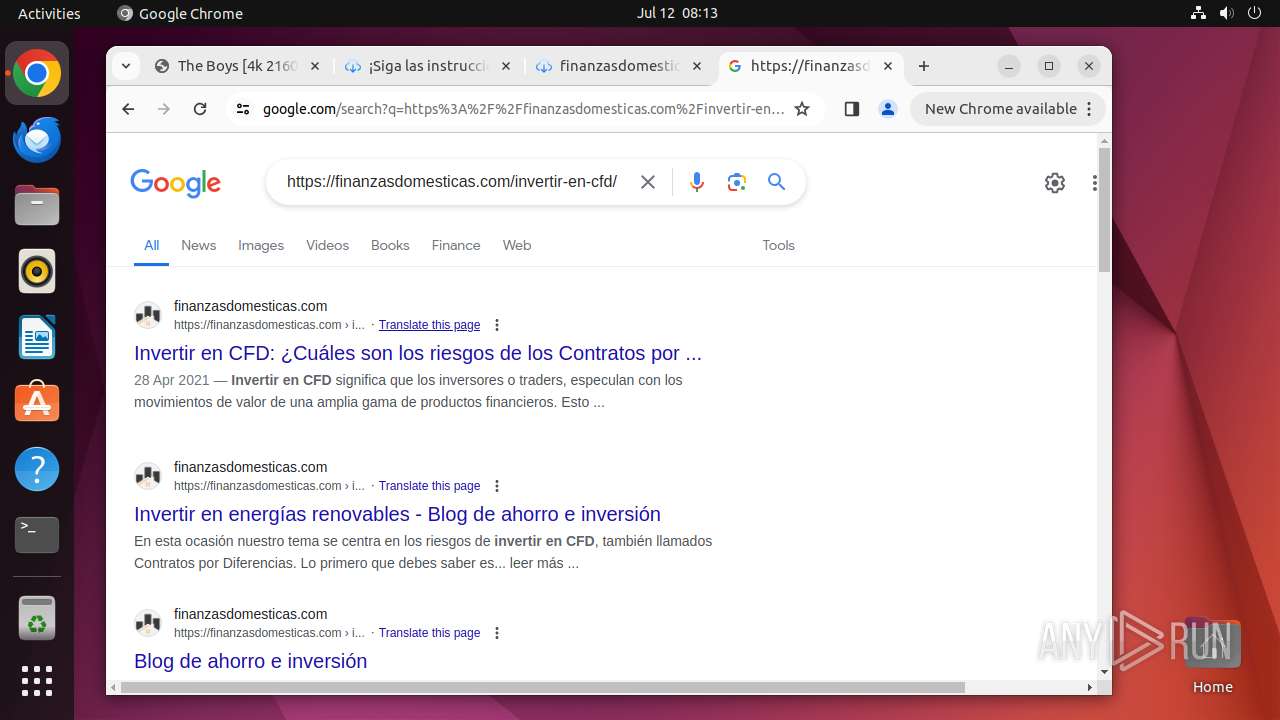Close the 'finanzasdomestic' tab
Viewport: 1280px width, 720px height.
pyautogui.click(x=697, y=66)
